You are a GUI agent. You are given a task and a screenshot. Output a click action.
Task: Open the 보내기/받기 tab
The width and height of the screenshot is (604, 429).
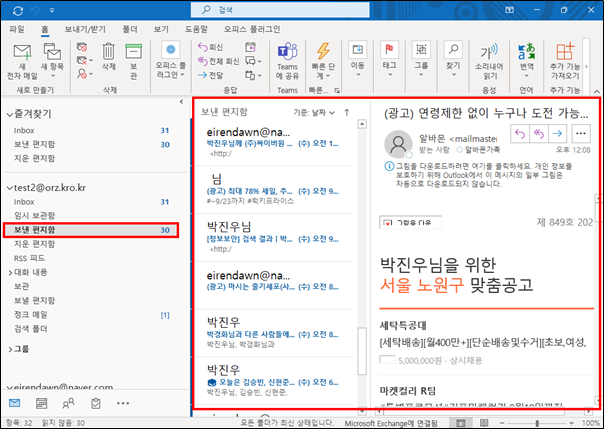click(85, 29)
